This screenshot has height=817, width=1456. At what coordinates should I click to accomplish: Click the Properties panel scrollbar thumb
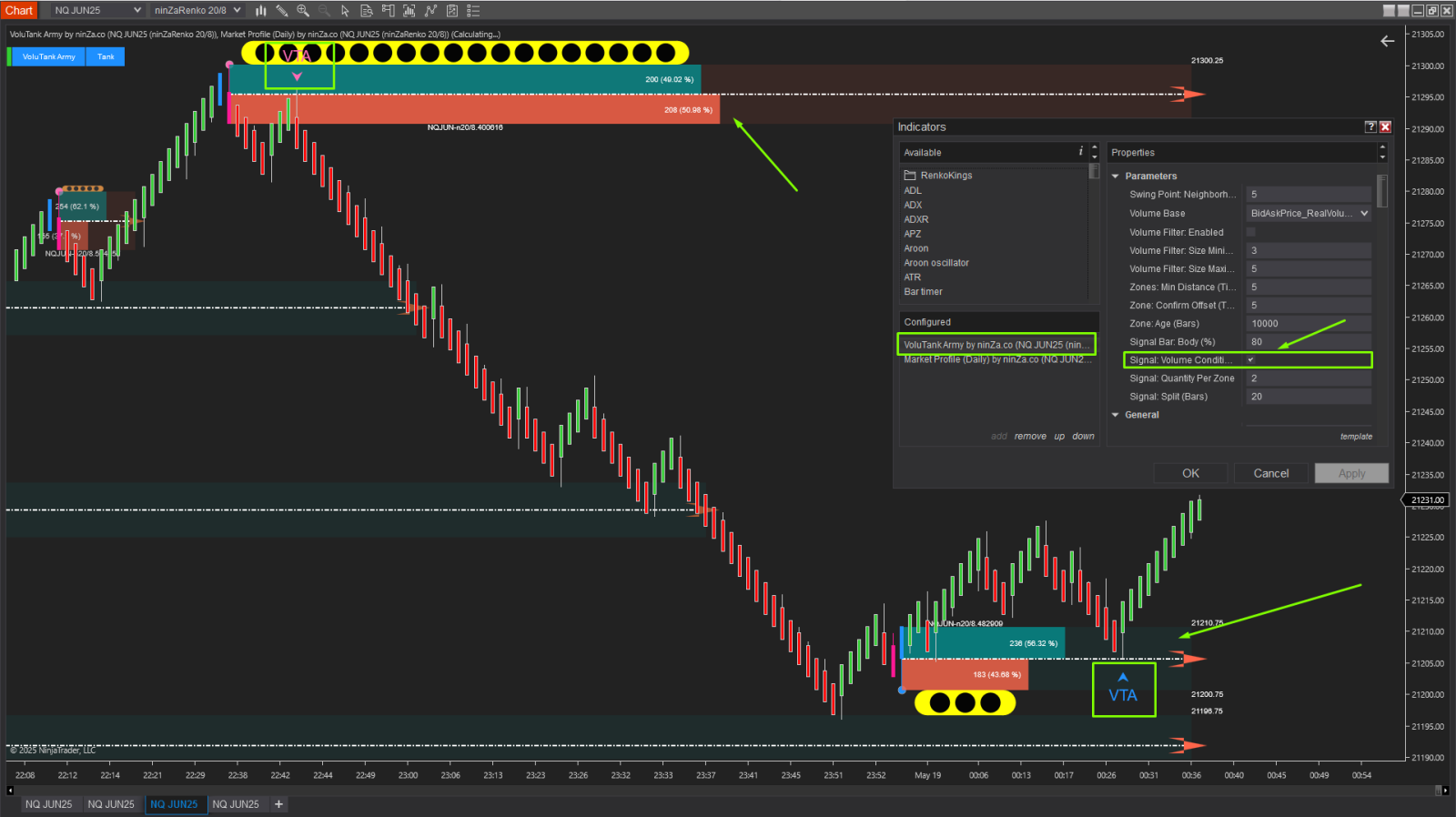click(x=1382, y=191)
